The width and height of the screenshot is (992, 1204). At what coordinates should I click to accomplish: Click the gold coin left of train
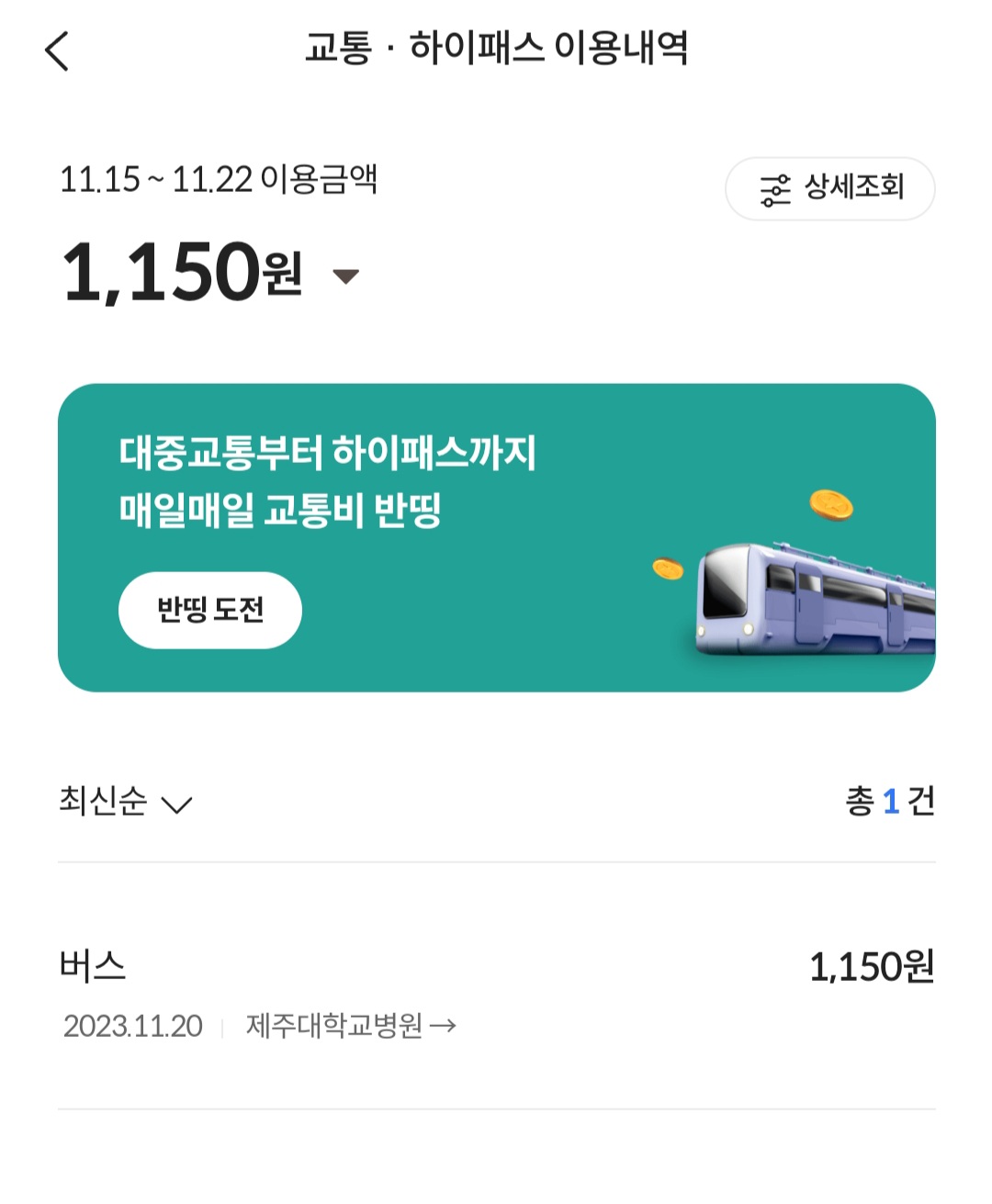[x=668, y=569]
